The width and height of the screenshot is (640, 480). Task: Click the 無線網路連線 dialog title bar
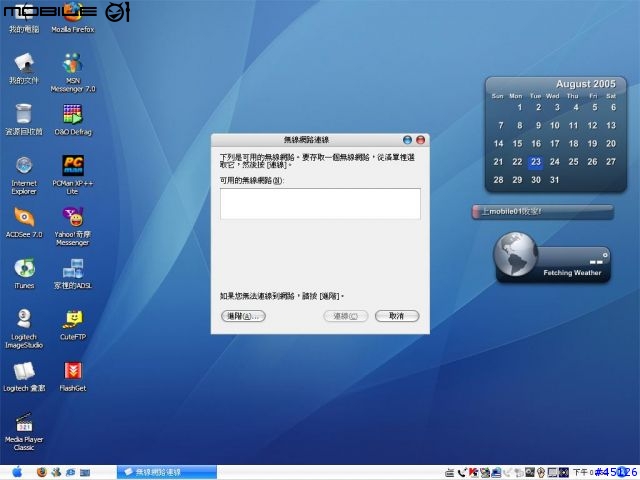pyautogui.click(x=306, y=140)
